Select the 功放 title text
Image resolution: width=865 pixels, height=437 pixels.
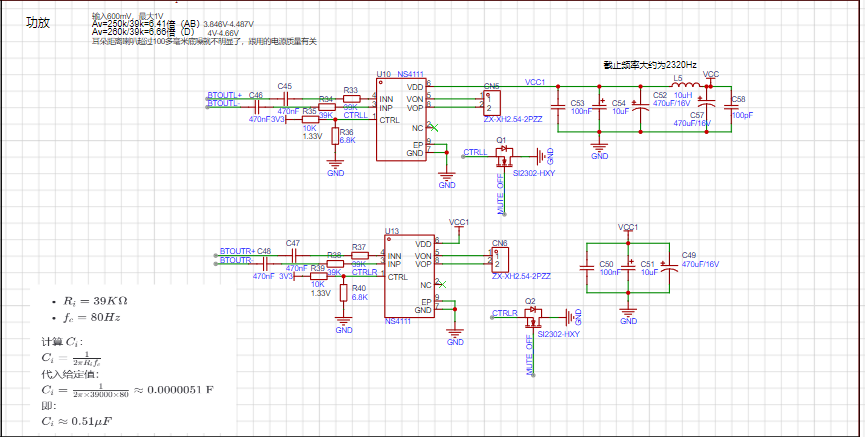pyautogui.click(x=38, y=23)
